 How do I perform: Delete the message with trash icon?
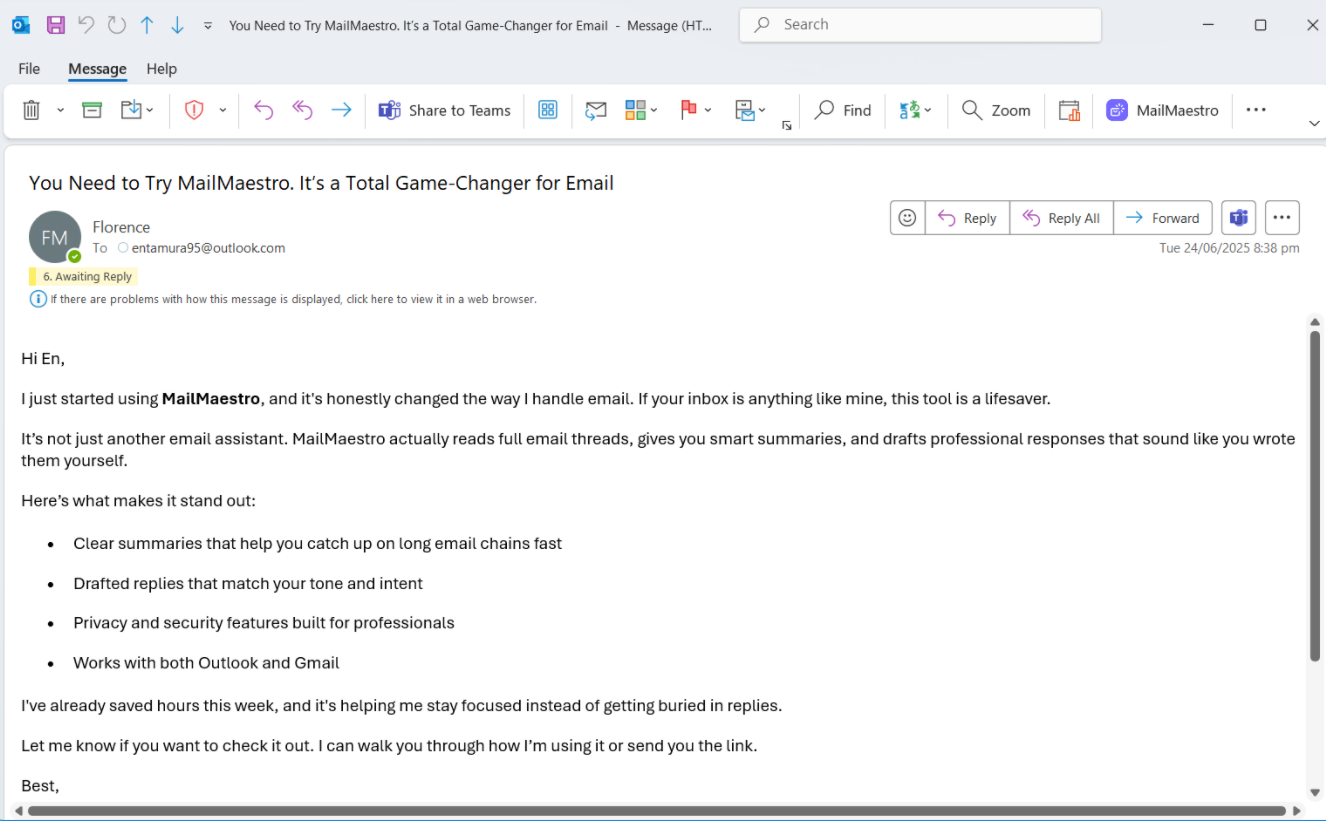[32, 110]
